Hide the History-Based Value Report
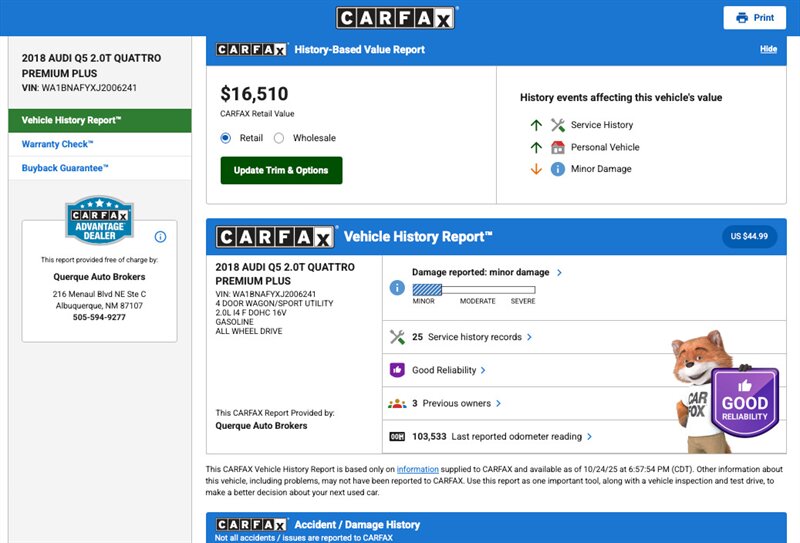 tap(768, 49)
